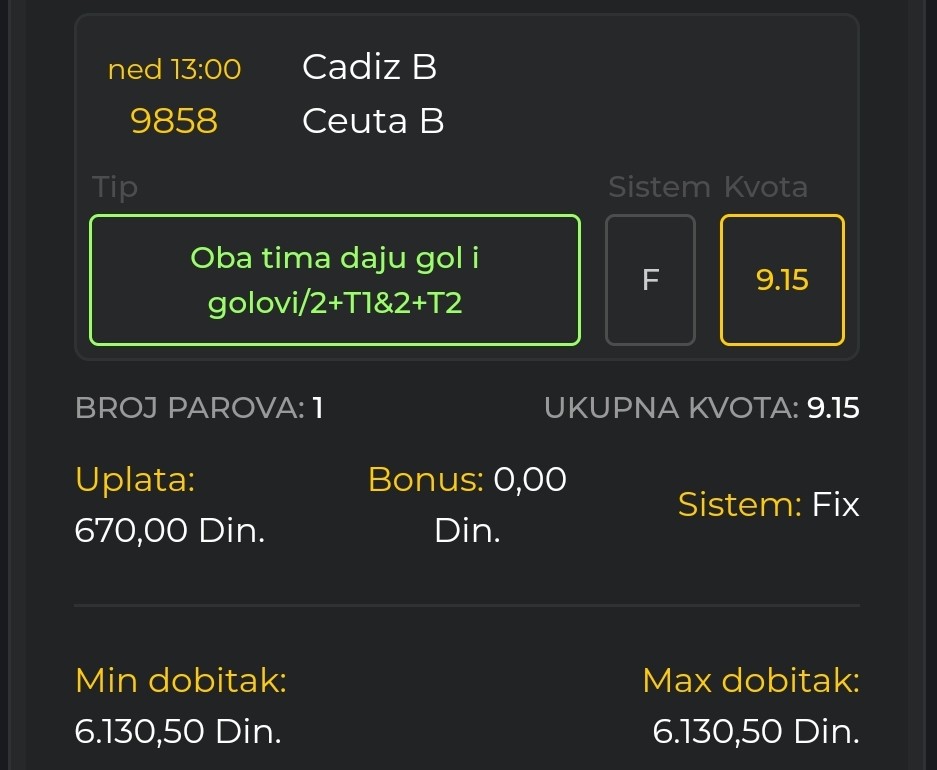Click the Max dobitak label
This screenshot has width=937, height=770.
[x=750, y=681]
